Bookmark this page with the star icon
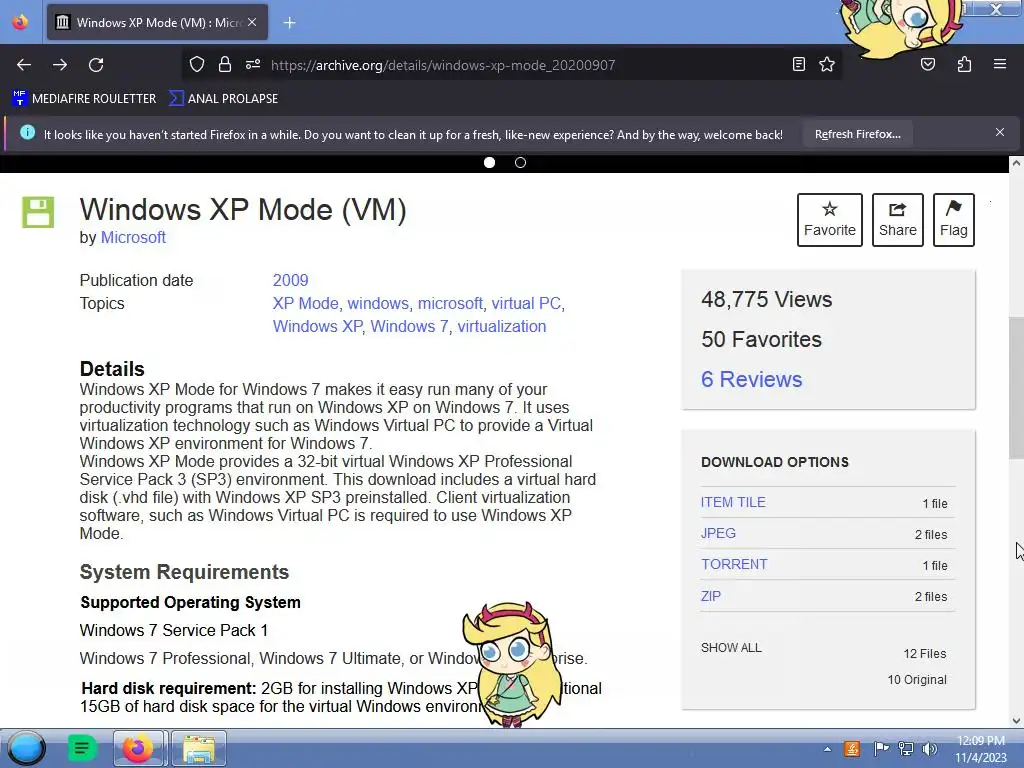 point(827,64)
